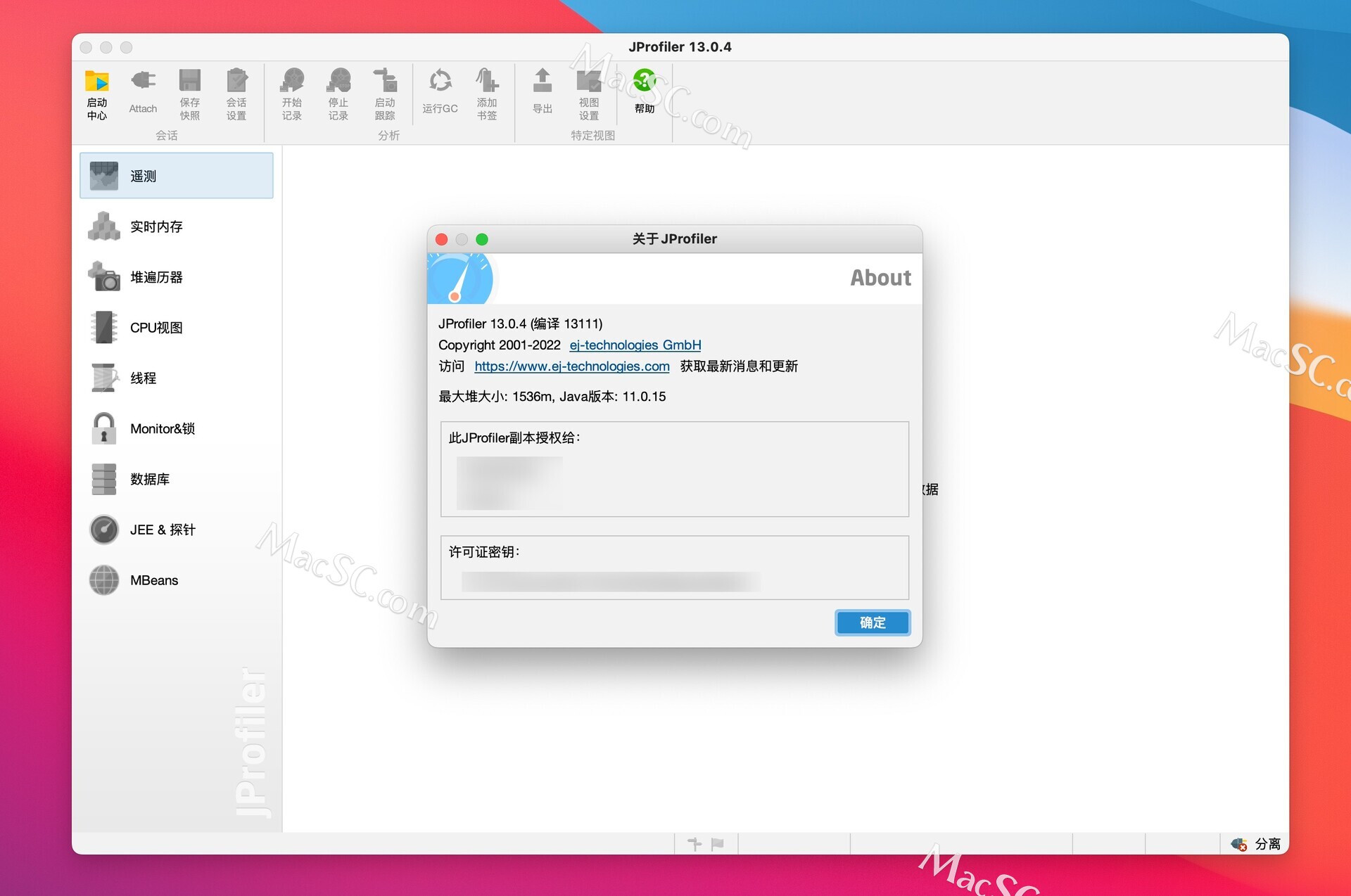Screen dimensions: 1351x896
Task: Click the text 最大堆大小: 1536m, Java版本: 11.0.15
Action: pyautogui.click(x=552, y=397)
